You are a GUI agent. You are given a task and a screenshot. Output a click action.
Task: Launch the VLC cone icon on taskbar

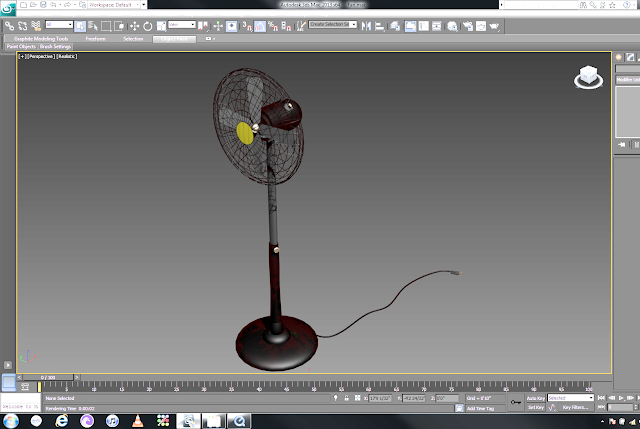click(x=138, y=420)
